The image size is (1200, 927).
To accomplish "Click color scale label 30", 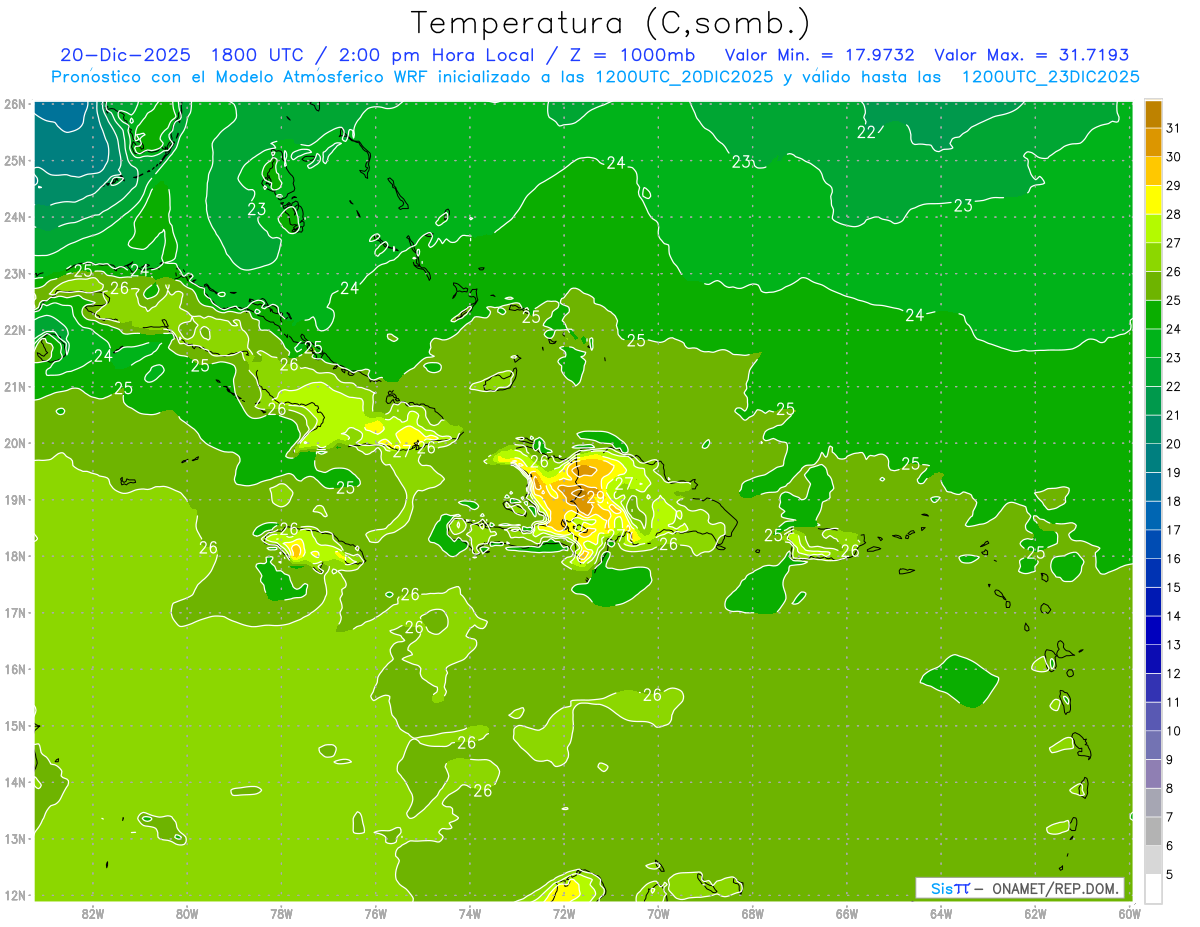I will point(1173,157).
